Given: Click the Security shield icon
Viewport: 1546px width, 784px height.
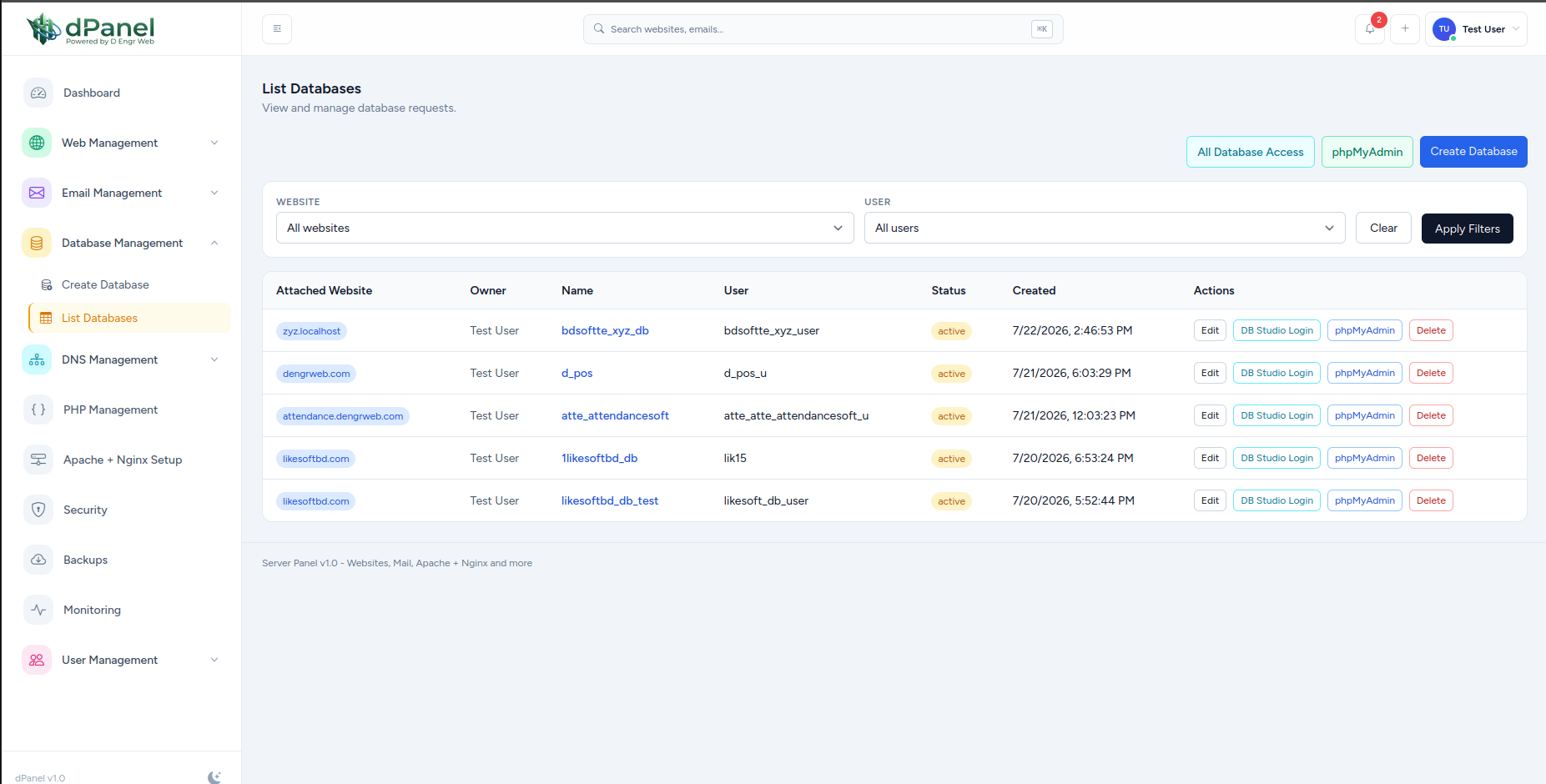Looking at the screenshot, I should tap(38, 510).
